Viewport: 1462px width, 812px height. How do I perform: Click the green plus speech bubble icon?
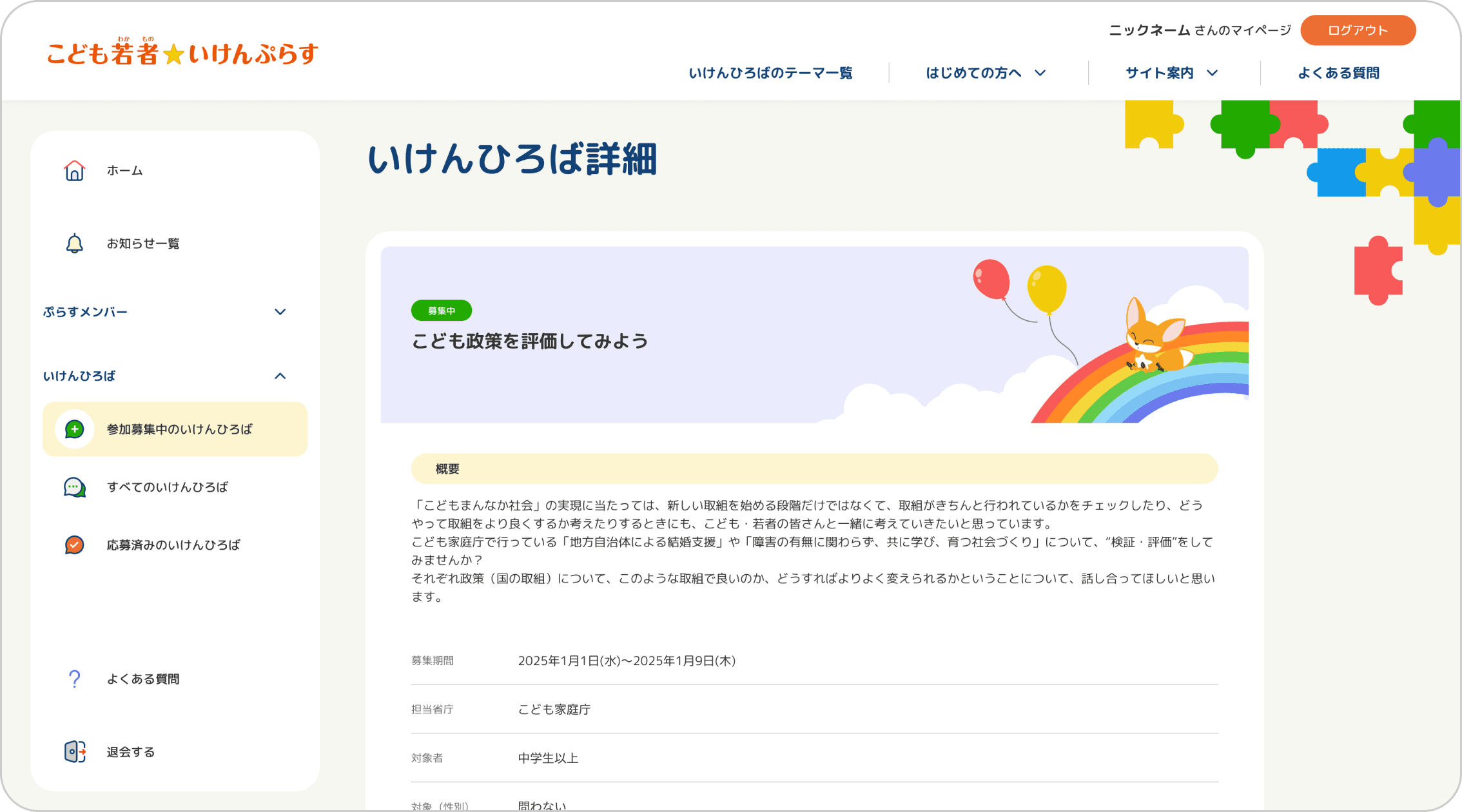(75, 429)
